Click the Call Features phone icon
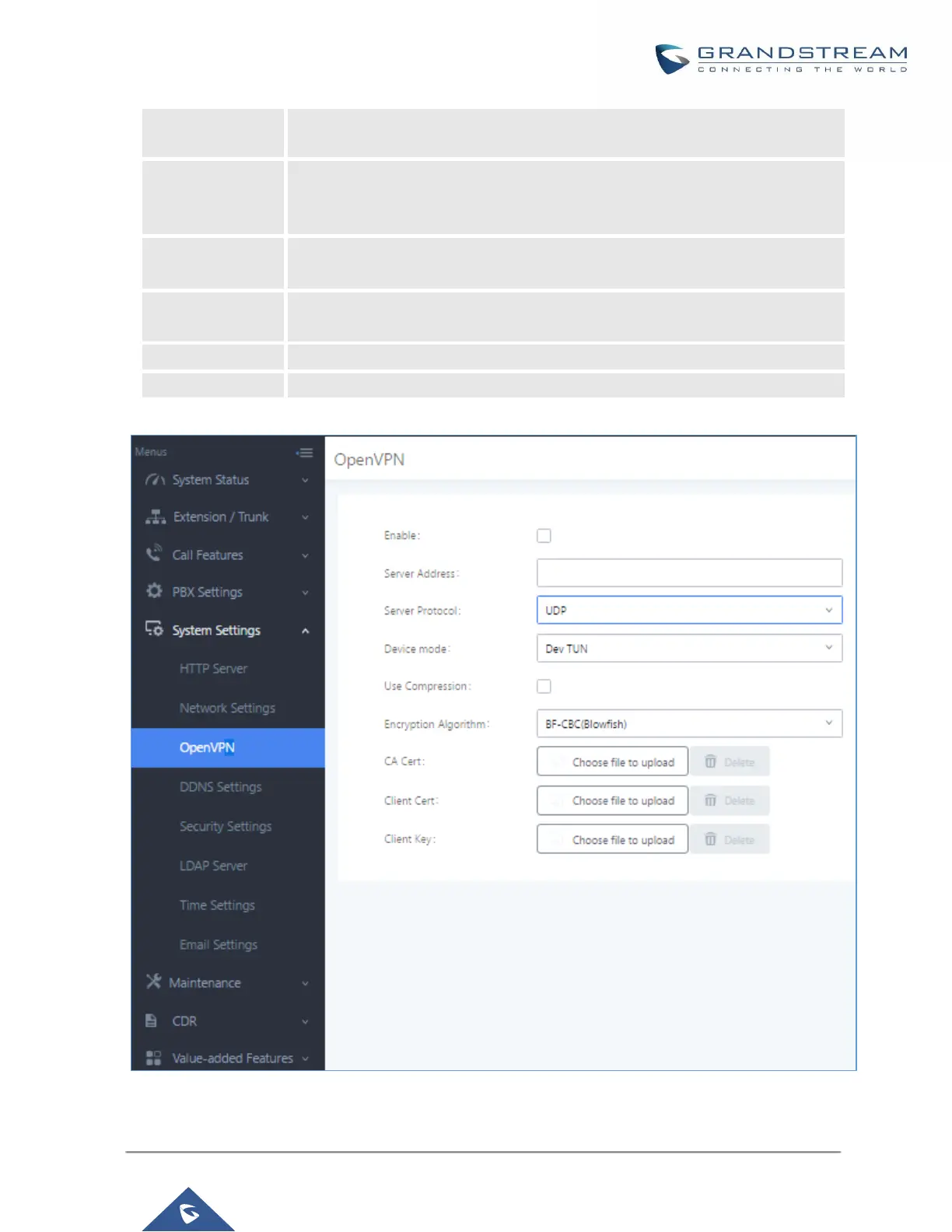Screen dimensions: 952x1232 [154, 554]
